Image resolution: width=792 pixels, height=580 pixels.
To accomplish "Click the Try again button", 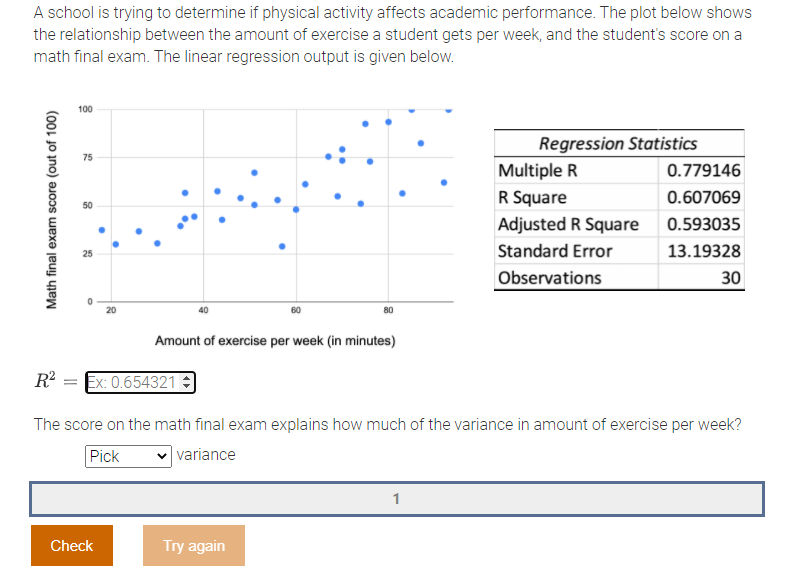I will tap(194, 546).
